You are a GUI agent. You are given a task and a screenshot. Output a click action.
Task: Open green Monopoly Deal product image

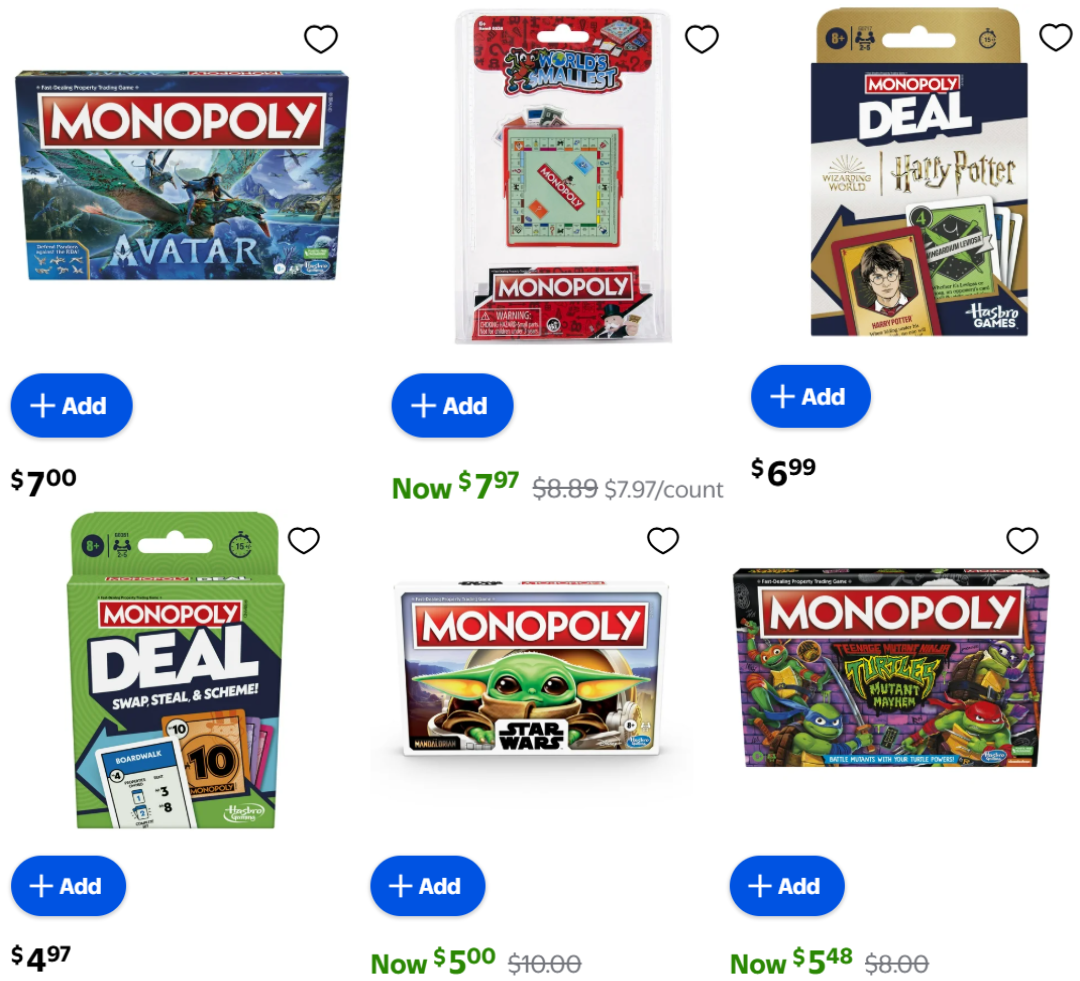pyautogui.click(x=175, y=670)
